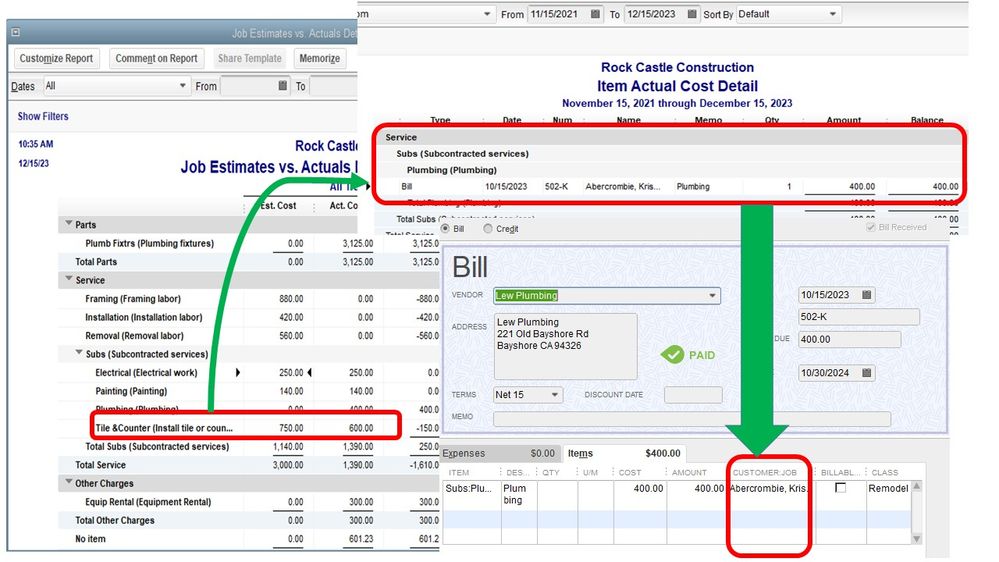Open the Vendor dropdown showing Lew Plumbing

[607, 296]
